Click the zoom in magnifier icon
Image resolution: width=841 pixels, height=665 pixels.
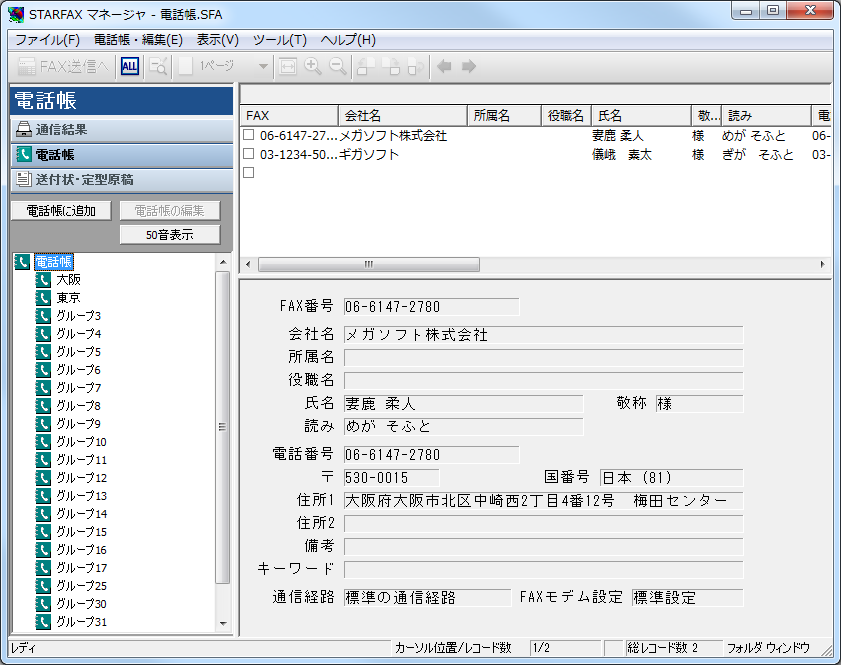click(313, 66)
